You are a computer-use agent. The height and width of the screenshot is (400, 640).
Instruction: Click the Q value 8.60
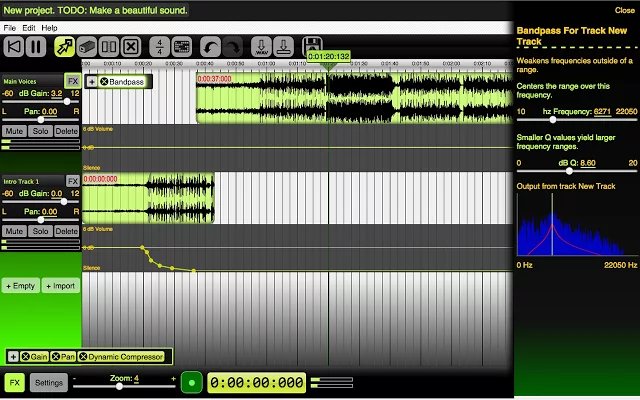588,163
